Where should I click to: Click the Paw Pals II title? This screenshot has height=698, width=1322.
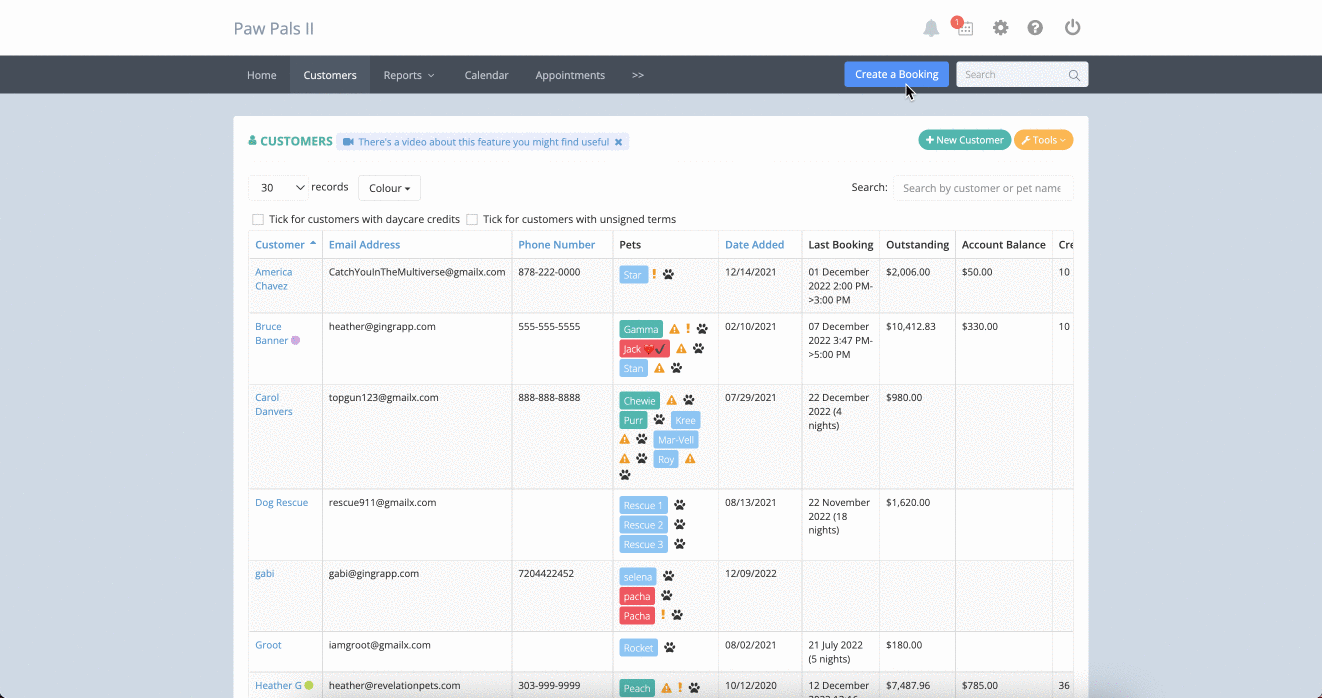coord(274,28)
